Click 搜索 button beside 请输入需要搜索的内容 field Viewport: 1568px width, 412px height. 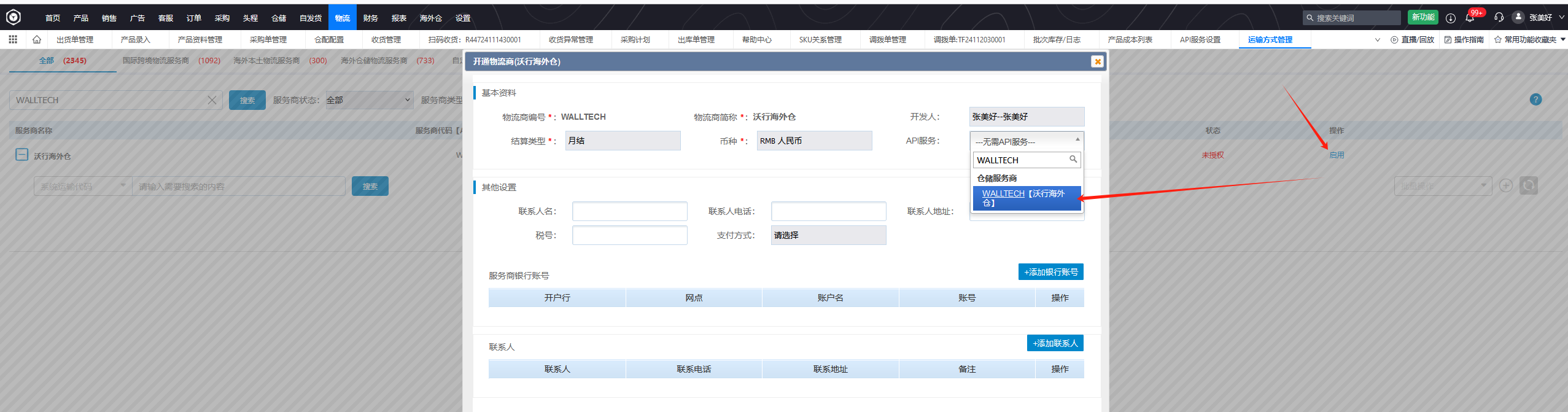point(370,186)
